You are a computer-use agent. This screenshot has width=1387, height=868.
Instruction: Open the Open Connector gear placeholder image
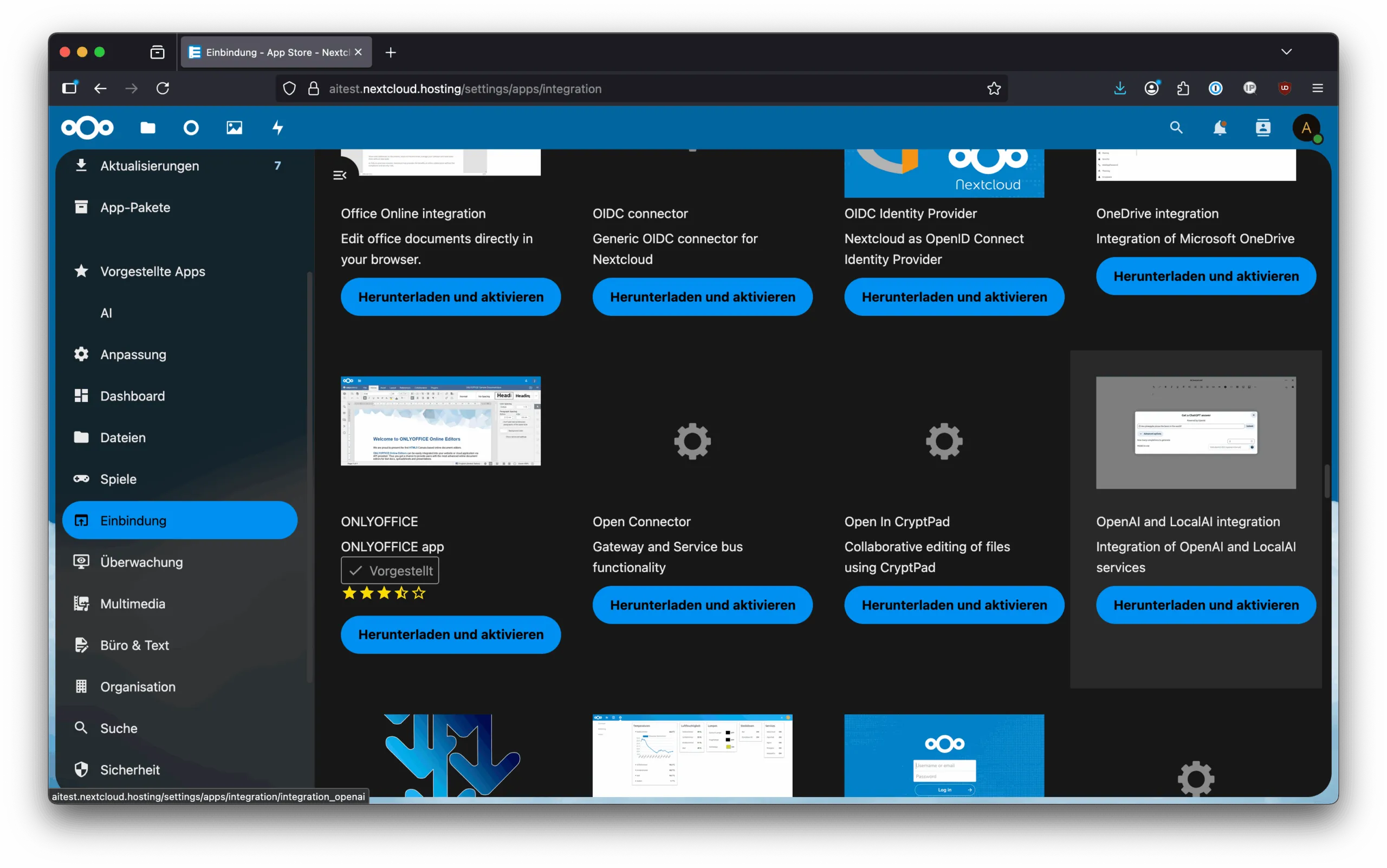(x=692, y=441)
